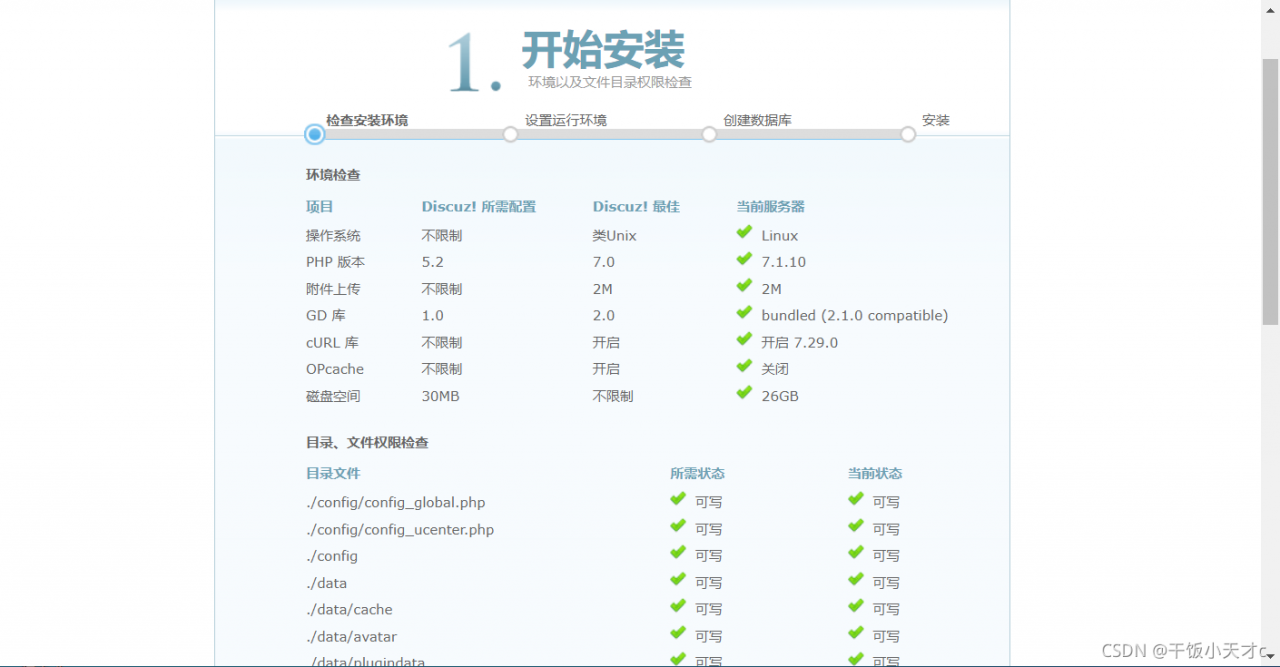Click the 26GB disk space value

(780, 396)
